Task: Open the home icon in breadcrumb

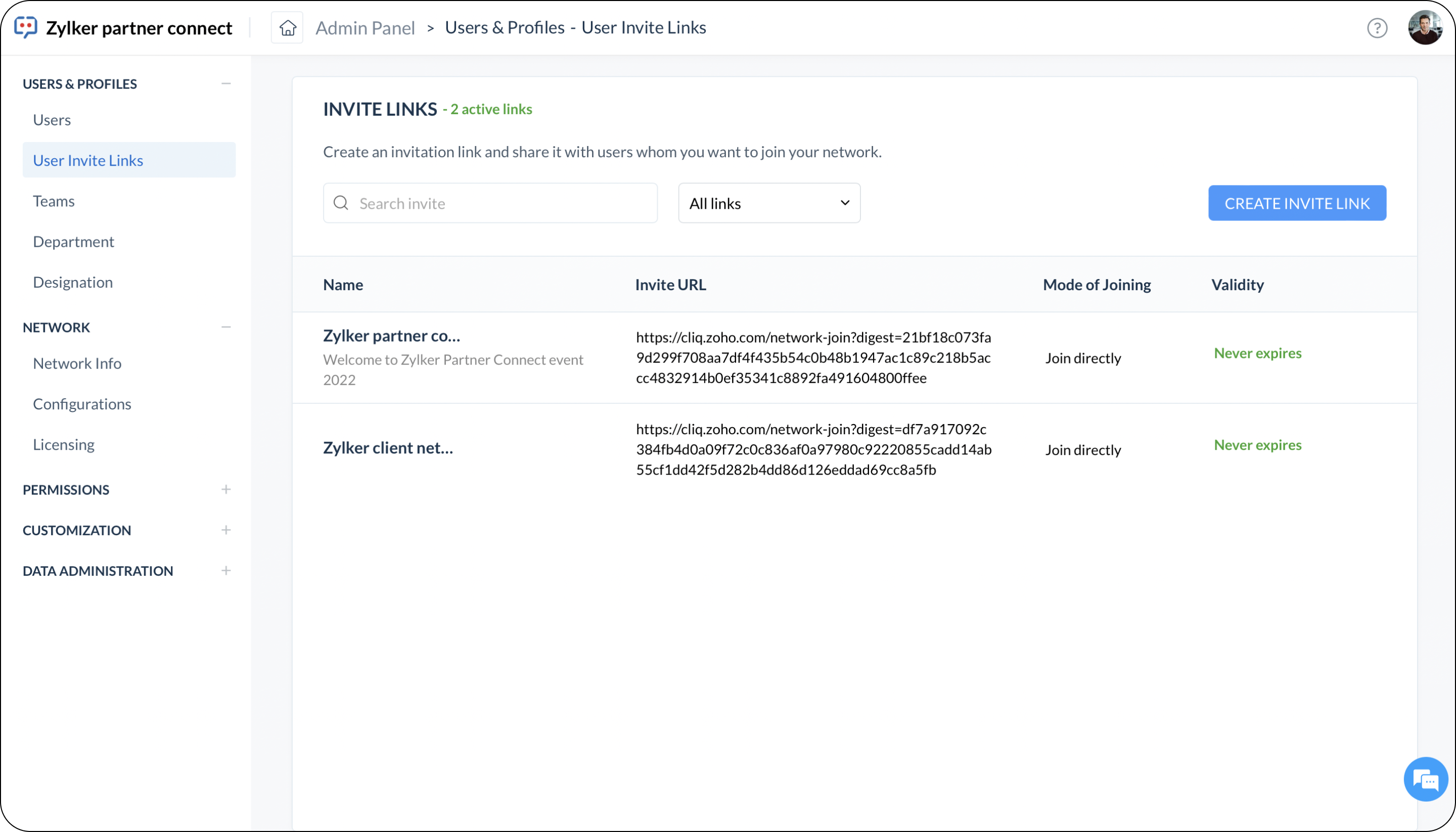Action: coord(288,27)
